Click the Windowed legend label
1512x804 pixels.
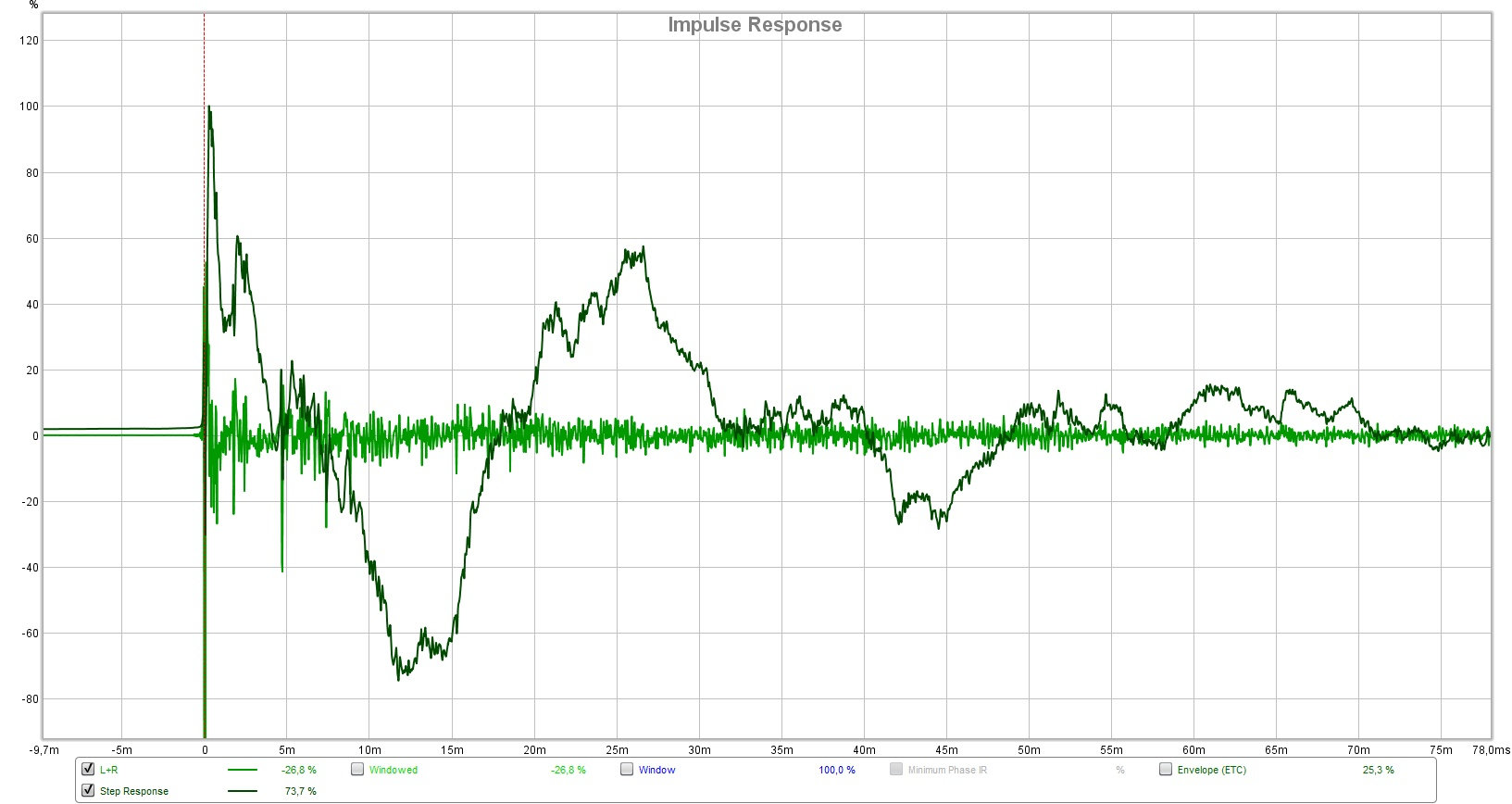[394, 770]
